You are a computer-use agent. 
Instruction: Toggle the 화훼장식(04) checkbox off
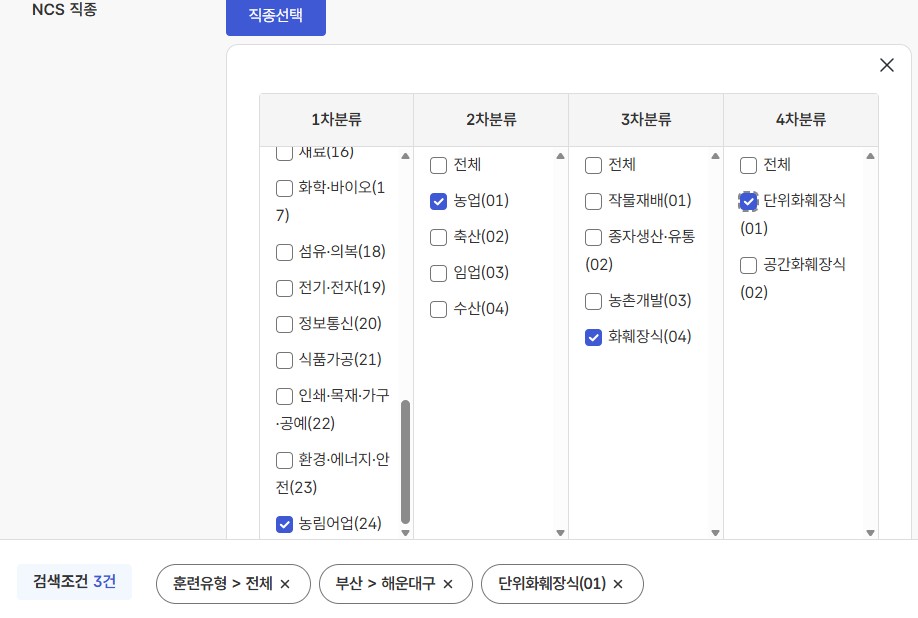(594, 337)
